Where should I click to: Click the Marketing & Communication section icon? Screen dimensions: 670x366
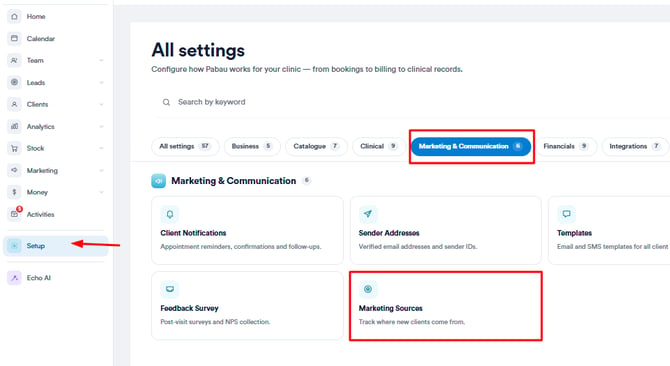coord(159,181)
